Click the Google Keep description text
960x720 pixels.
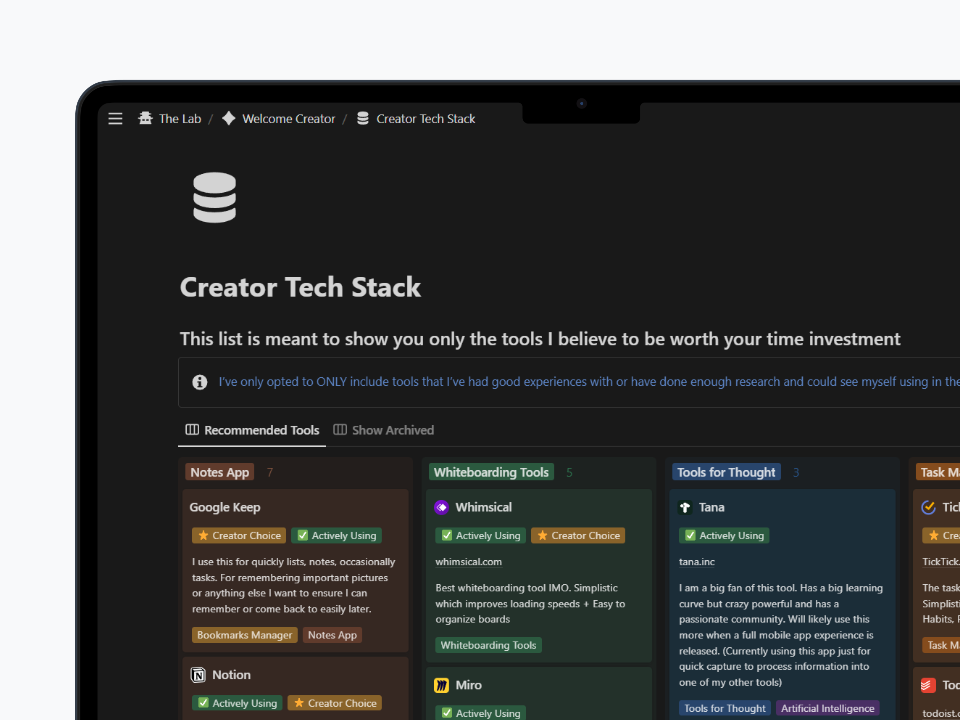click(294, 585)
